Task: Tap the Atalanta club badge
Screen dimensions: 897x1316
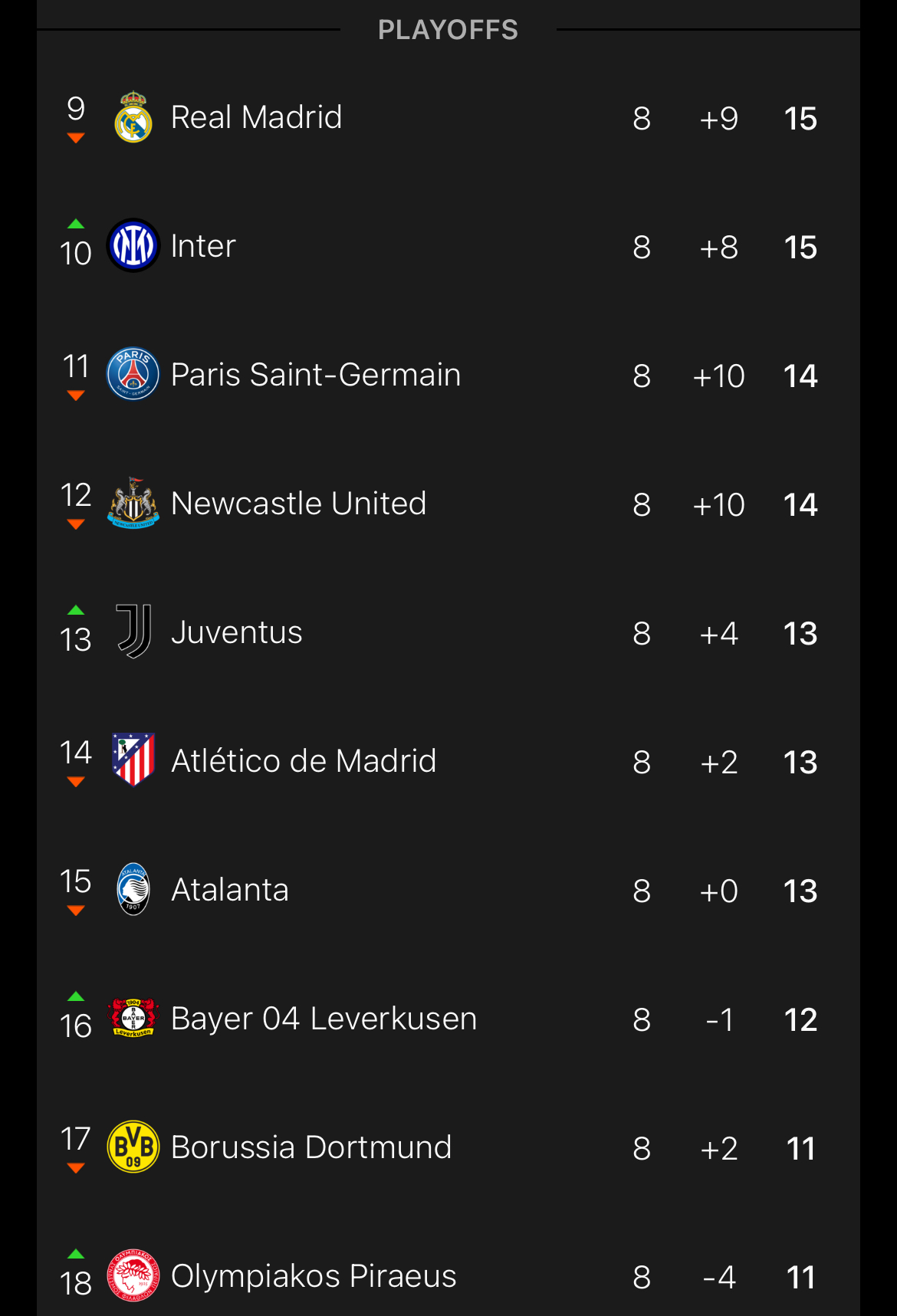Action: click(133, 889)
